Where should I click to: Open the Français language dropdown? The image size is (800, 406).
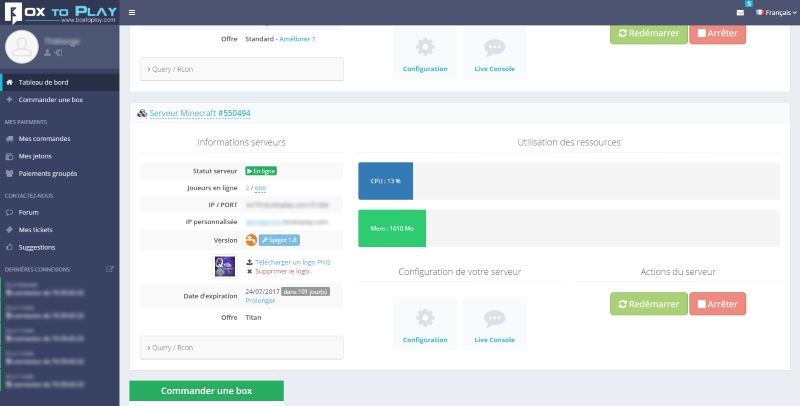[776, 13]
